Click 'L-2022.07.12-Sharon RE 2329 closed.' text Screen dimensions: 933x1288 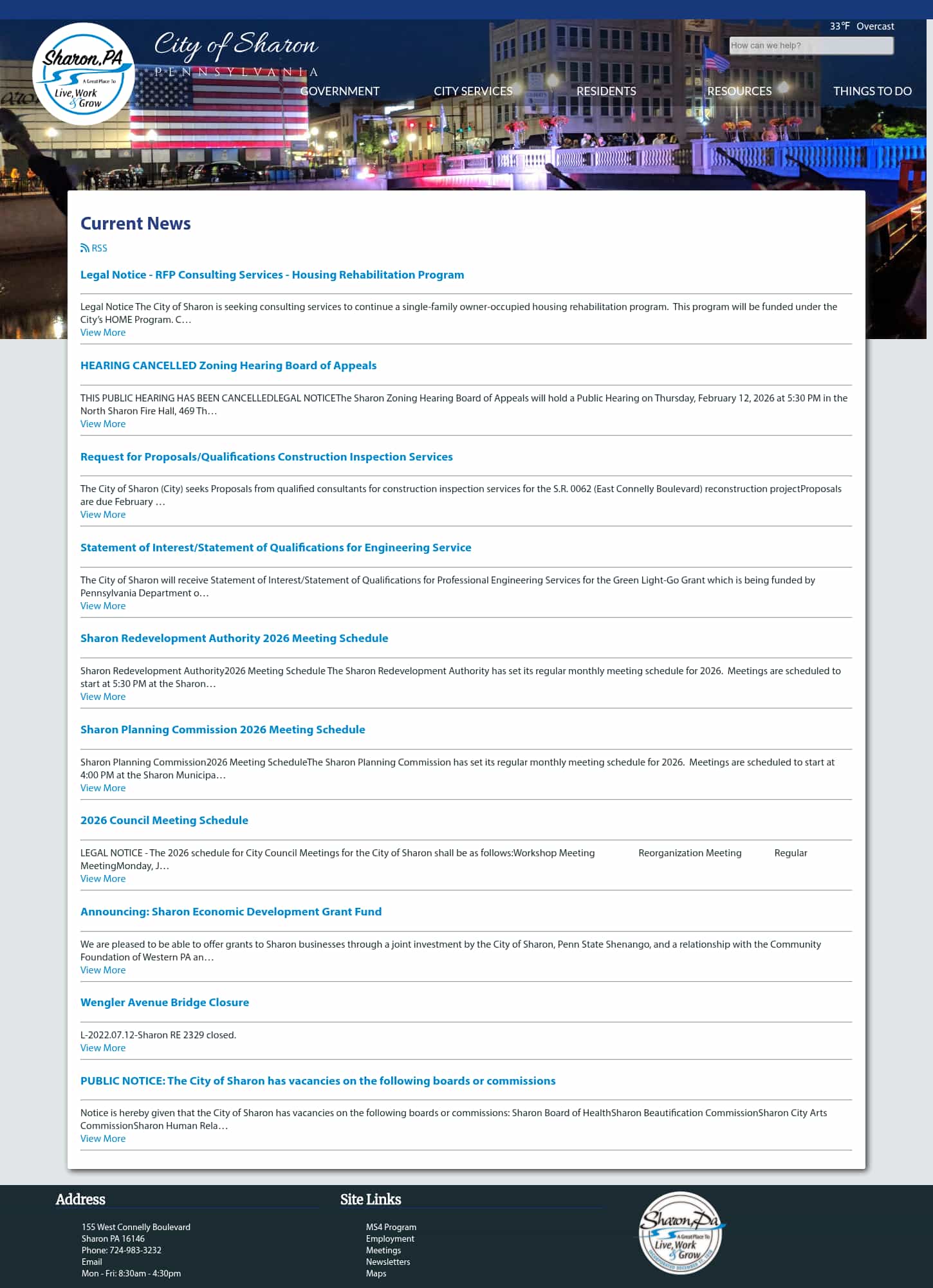tap(158, 1035)
